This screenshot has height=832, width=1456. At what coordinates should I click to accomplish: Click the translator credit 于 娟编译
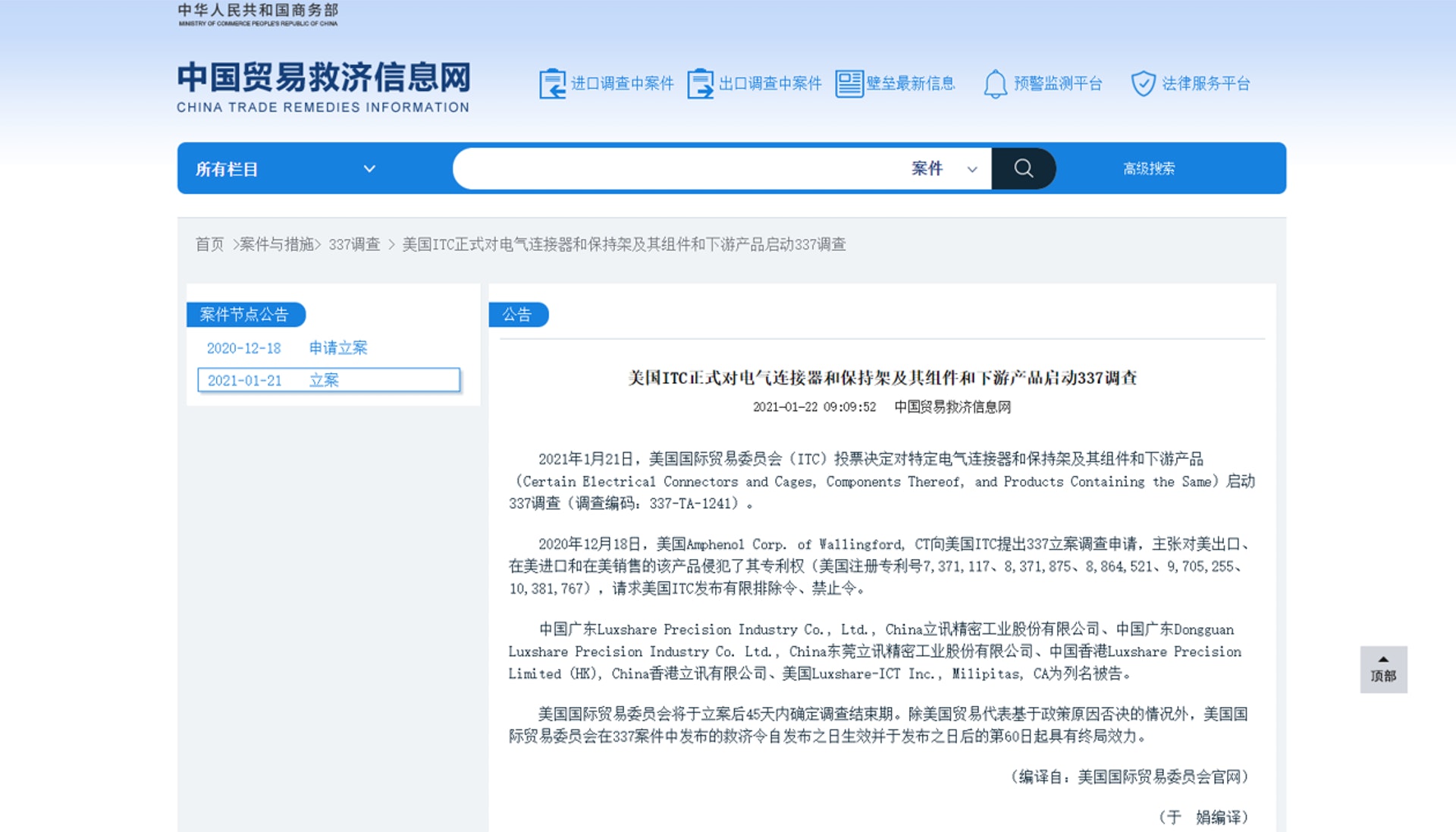[1203, 817]
